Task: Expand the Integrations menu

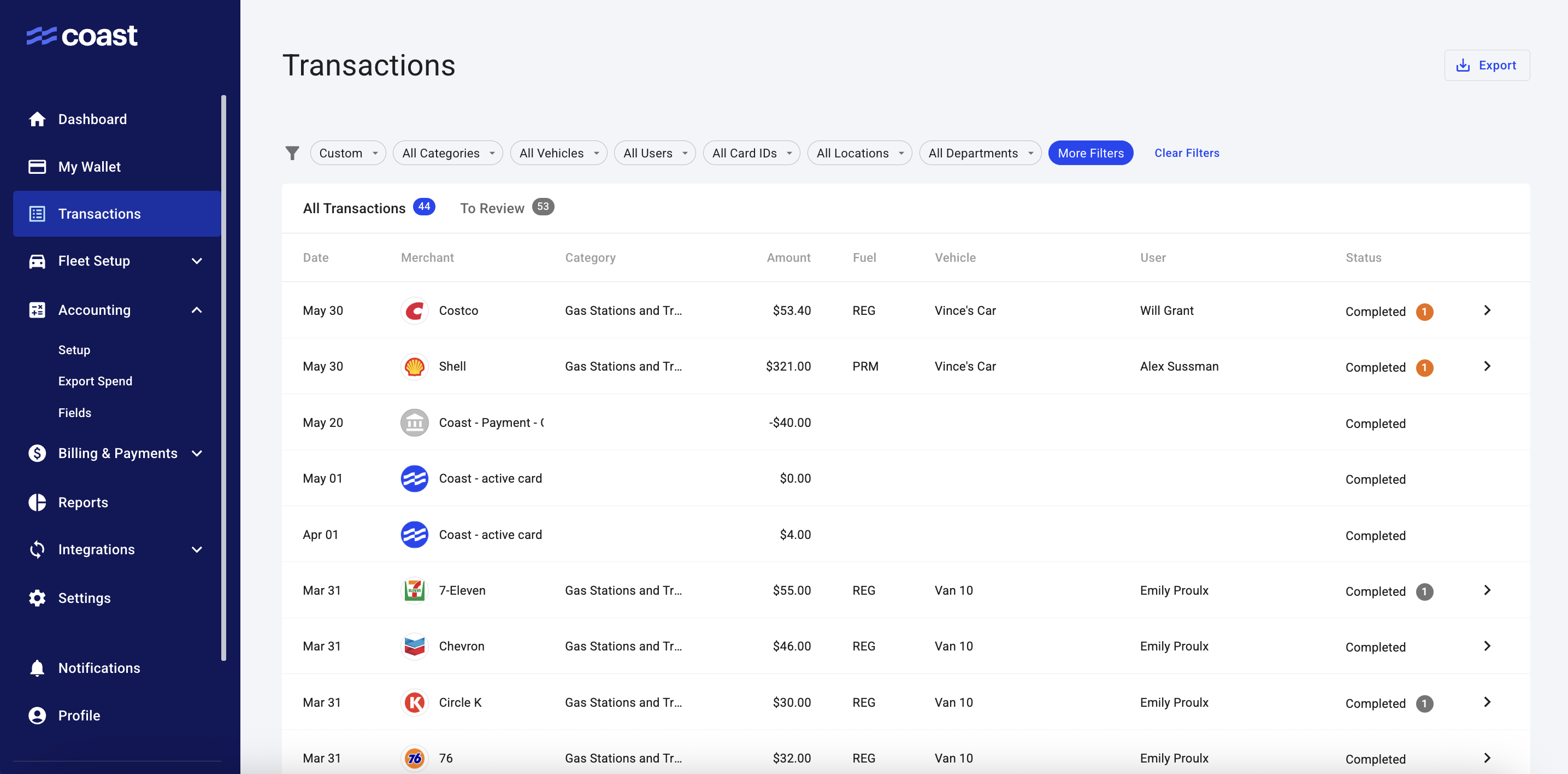Action: [197, 549]
